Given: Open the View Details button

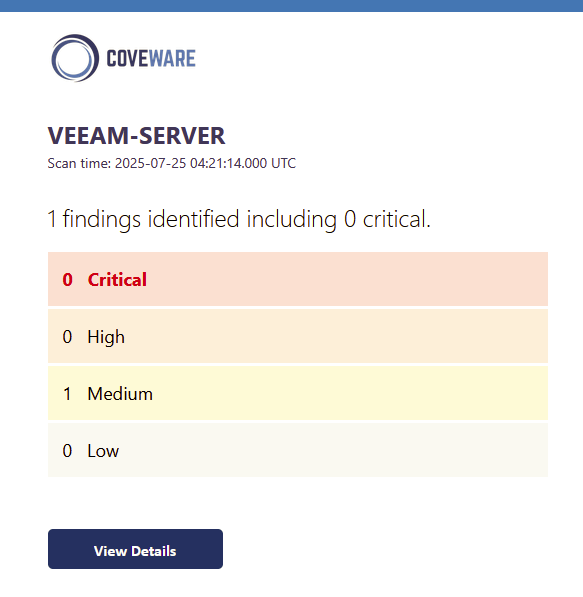Looking at the screenshot, I should pyautogui.click(x=135, y=549).
